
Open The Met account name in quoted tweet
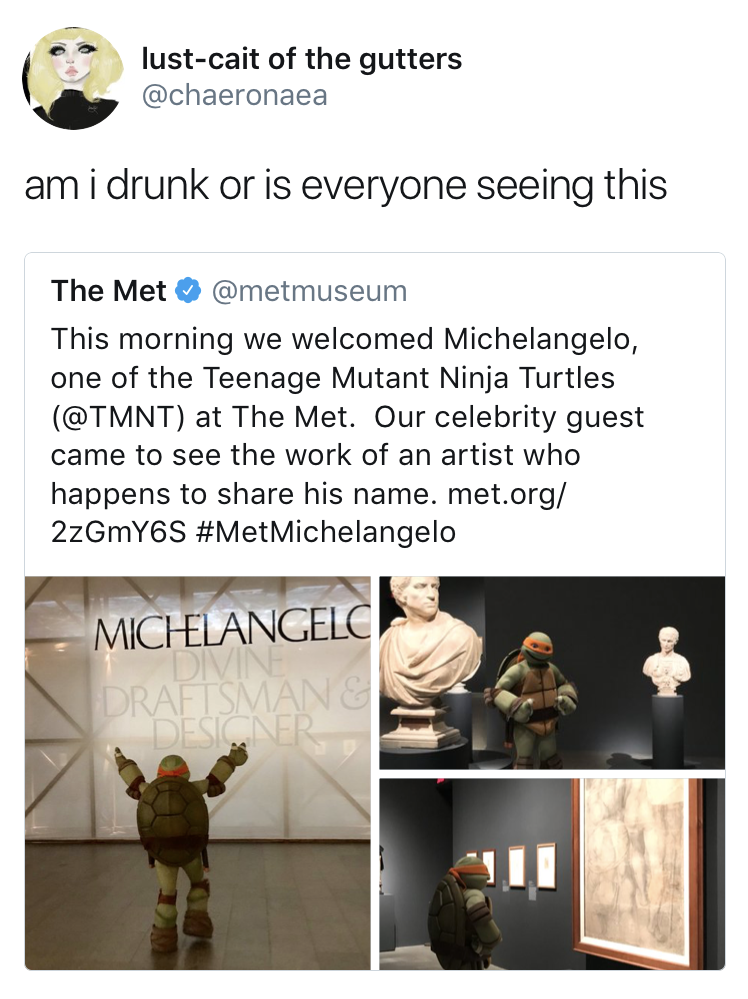(x=109, y=291)
